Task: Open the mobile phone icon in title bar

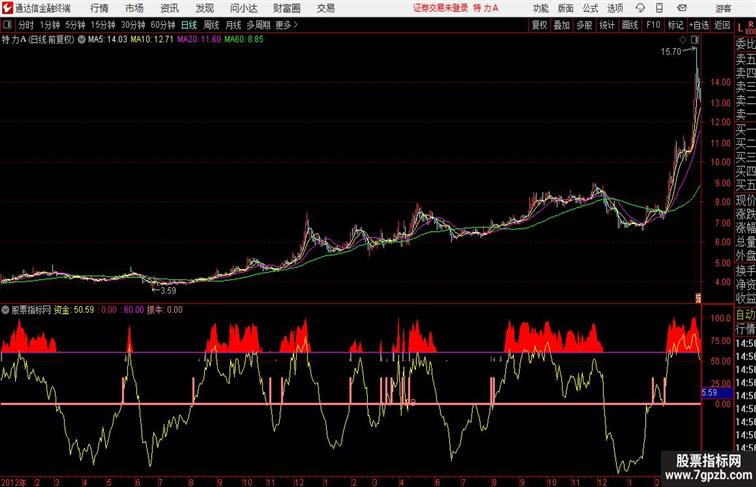Action: coord(659,8)
